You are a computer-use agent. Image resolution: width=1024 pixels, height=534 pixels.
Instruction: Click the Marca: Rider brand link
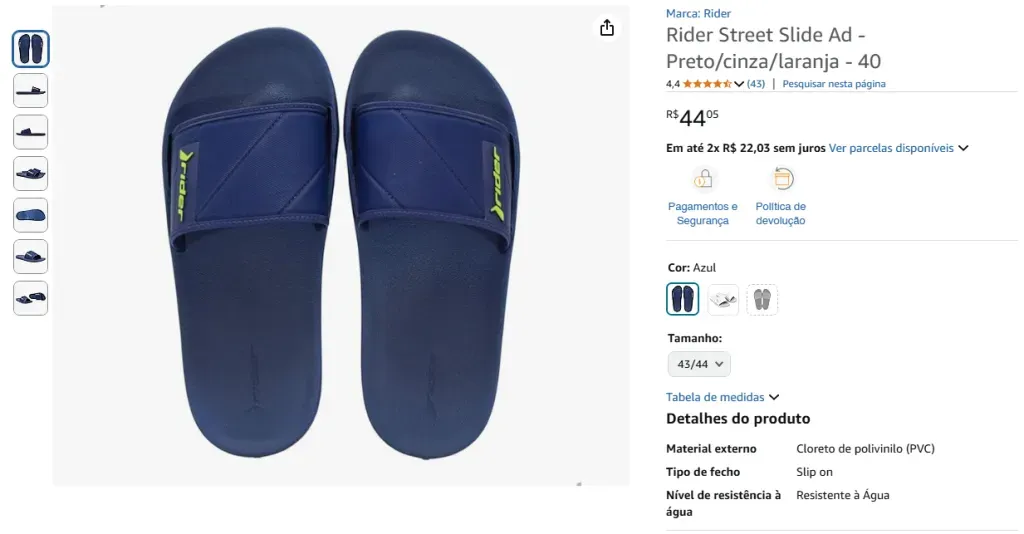tap(698, 13)
